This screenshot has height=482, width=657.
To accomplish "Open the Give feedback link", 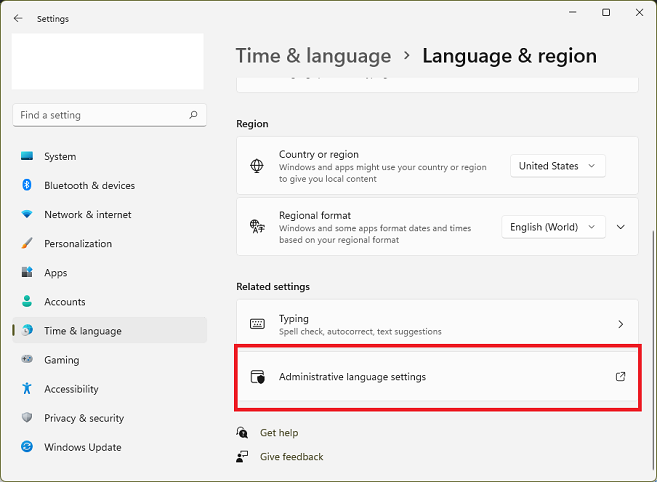I will coord(291,456).
